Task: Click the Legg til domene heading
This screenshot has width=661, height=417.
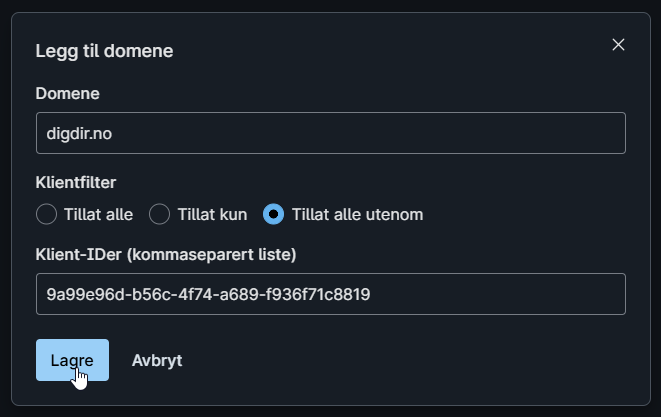Action: tap(105, 51)
